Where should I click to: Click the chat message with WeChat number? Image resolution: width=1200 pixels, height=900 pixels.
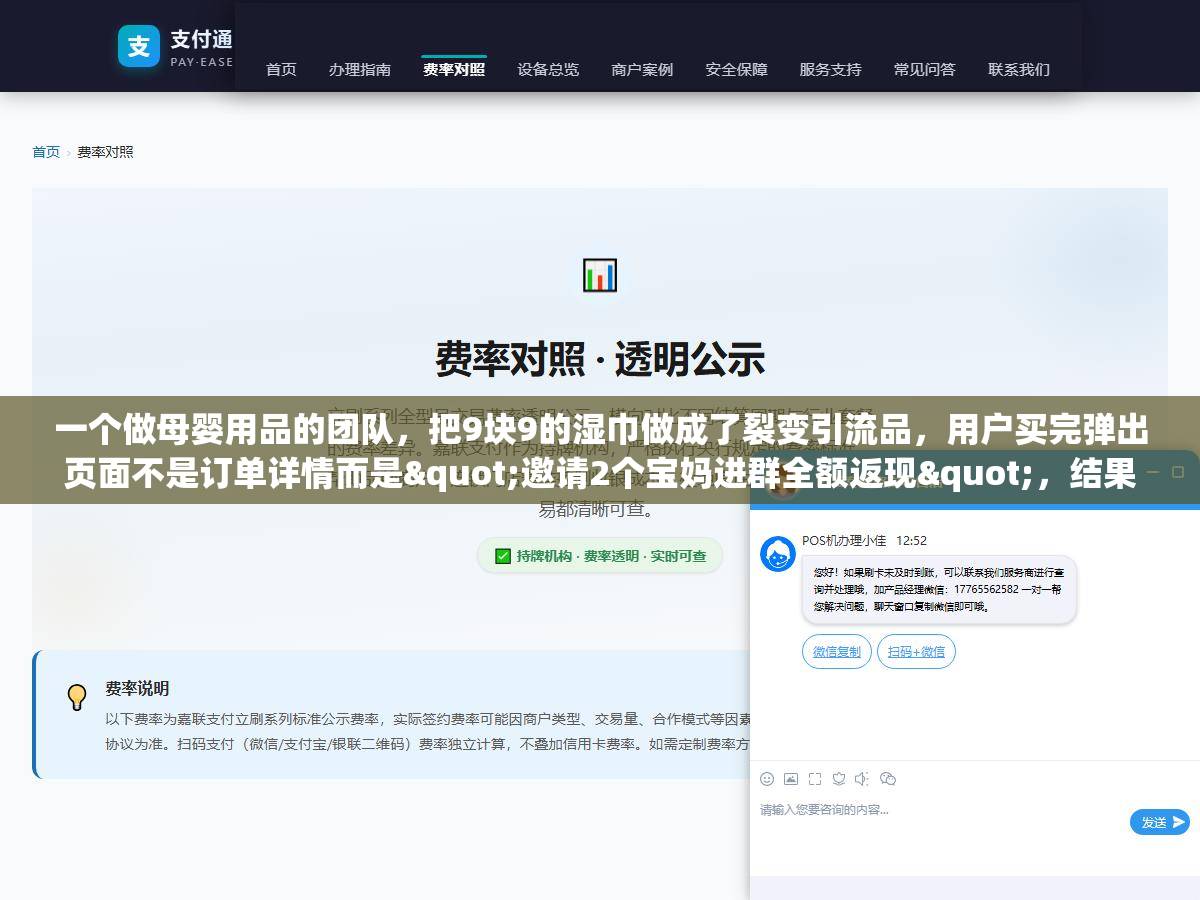point(939,590)
